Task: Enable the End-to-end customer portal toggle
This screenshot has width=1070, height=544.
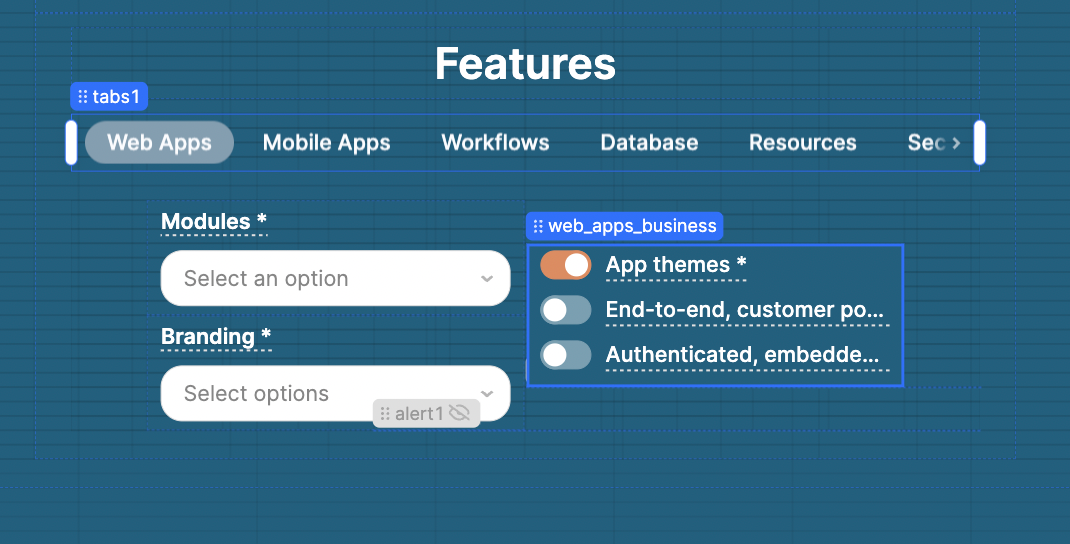Action: (x=566, y=310)
